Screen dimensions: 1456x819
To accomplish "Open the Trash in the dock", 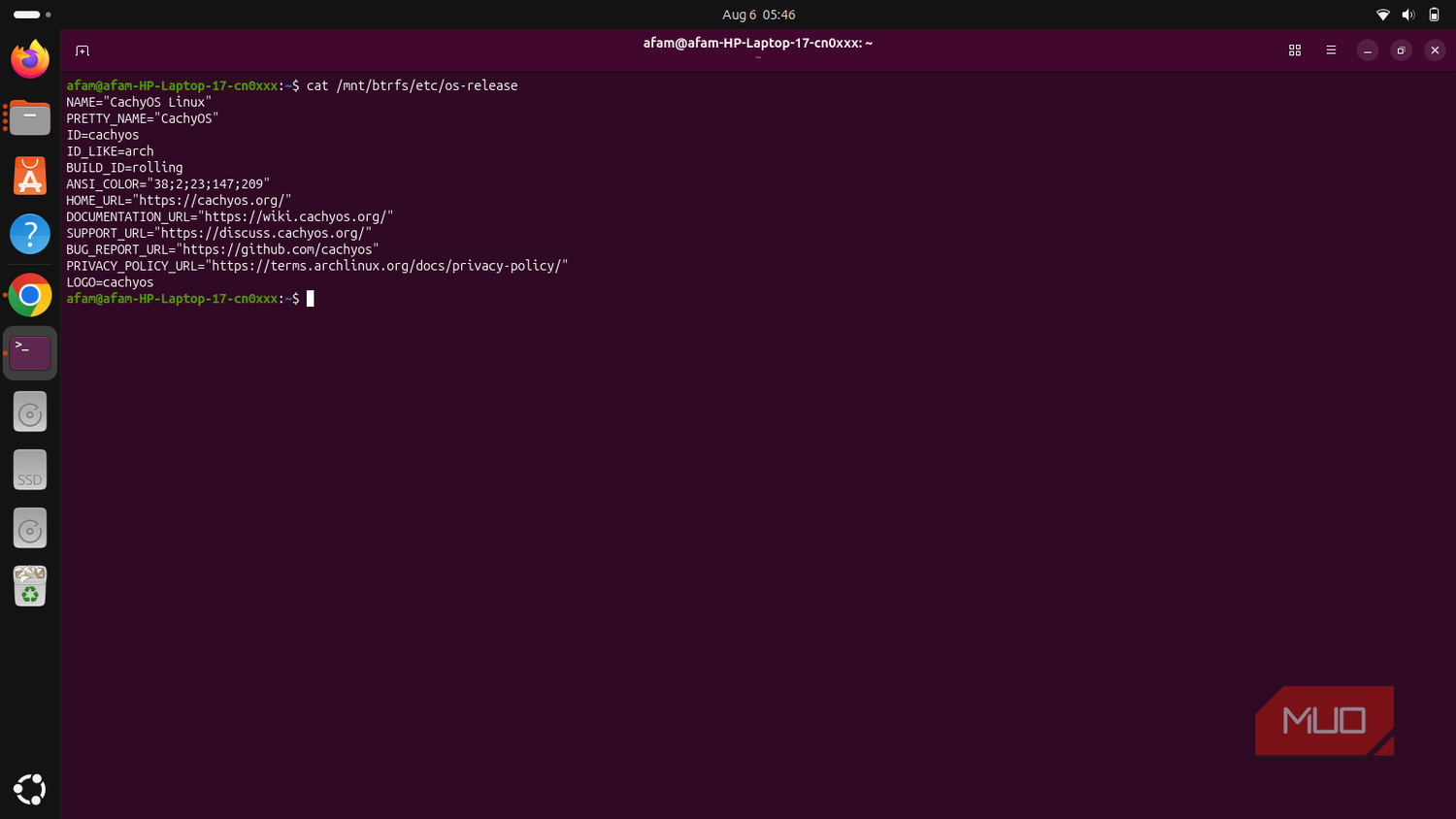I will [30, 586].
